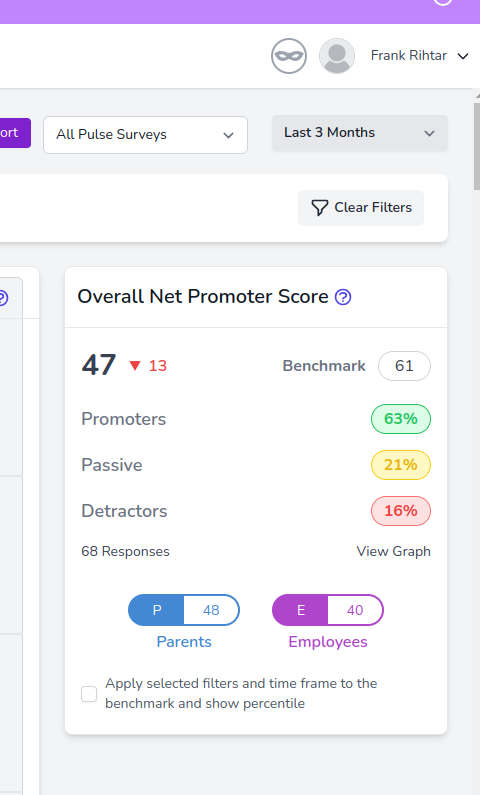Screen dimensions: 480x795
Task: Select the blue P parents badge
Action: 156,610
